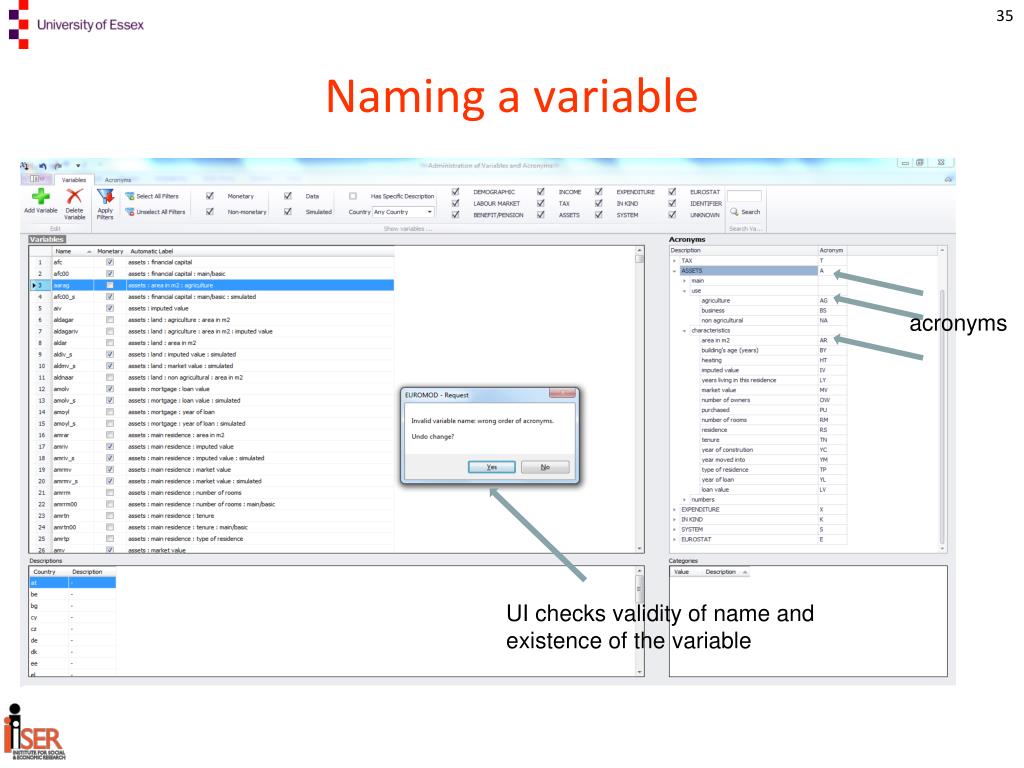Screen dimensions: 1024x768
Task: Expand the main node under ASSETS
Action: (x=684, y=281)
